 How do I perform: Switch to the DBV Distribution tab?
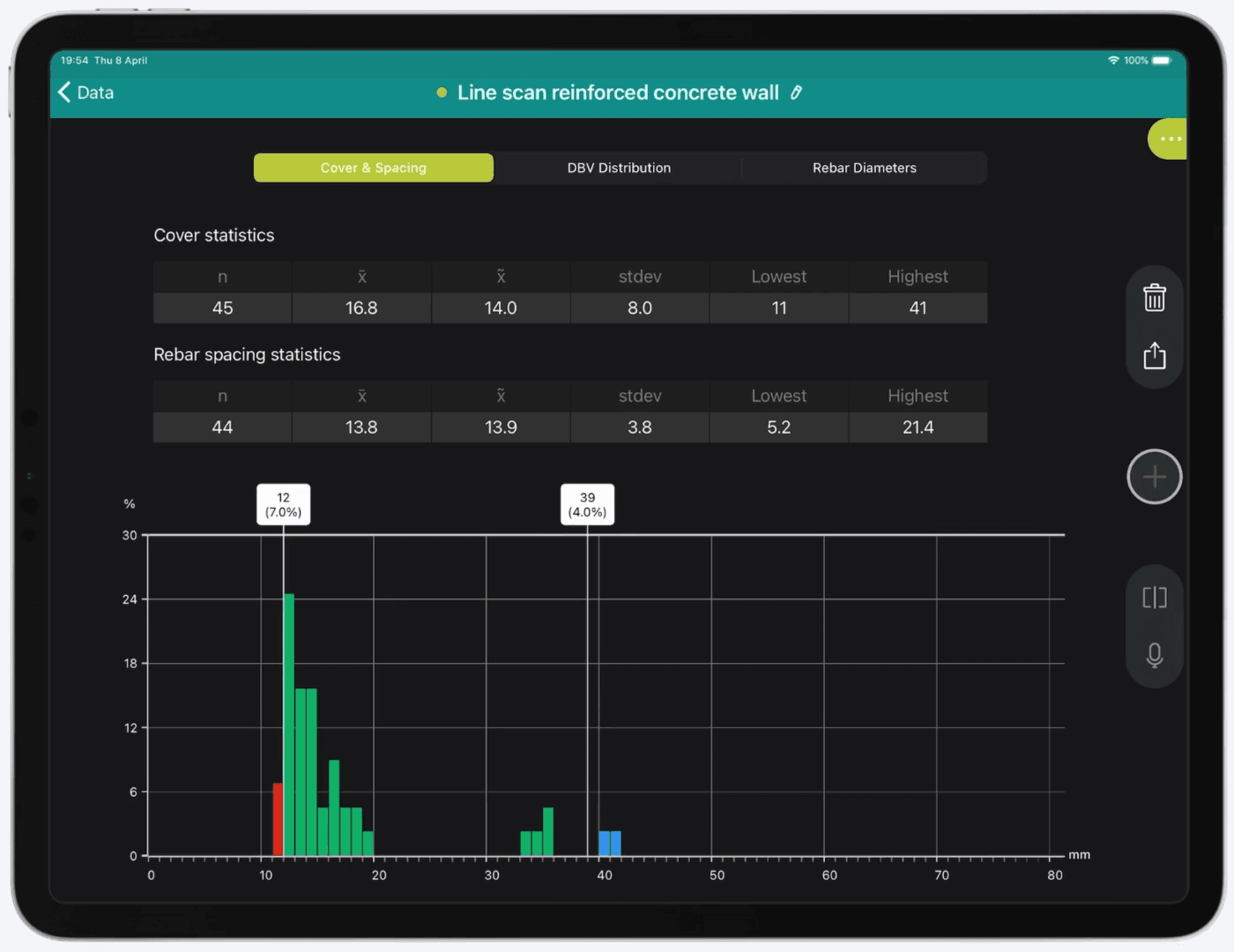point(619,167)
